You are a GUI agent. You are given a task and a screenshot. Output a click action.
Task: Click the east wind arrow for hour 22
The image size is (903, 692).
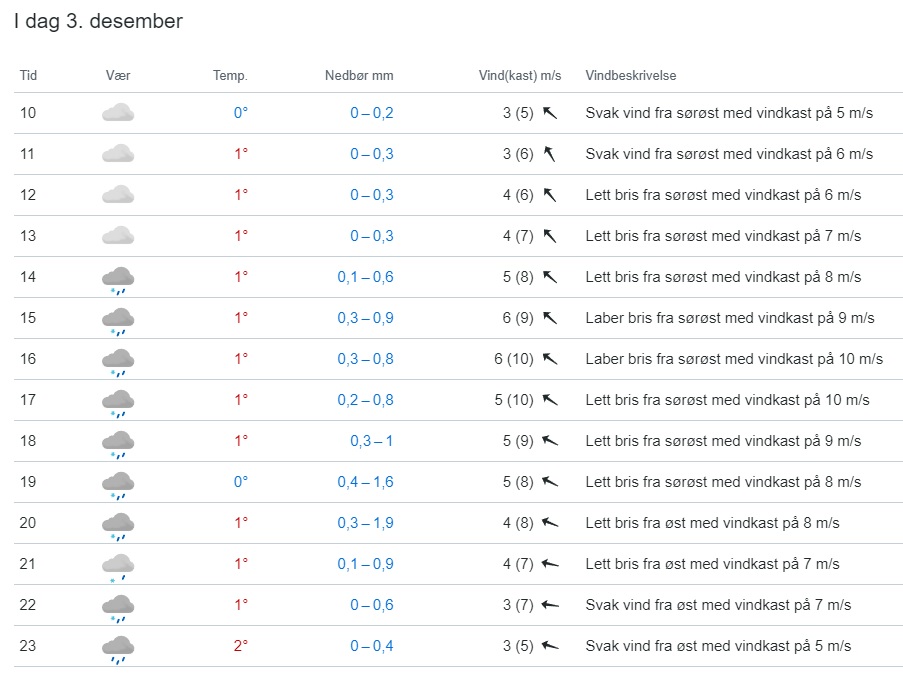click(x=549, y=605)
